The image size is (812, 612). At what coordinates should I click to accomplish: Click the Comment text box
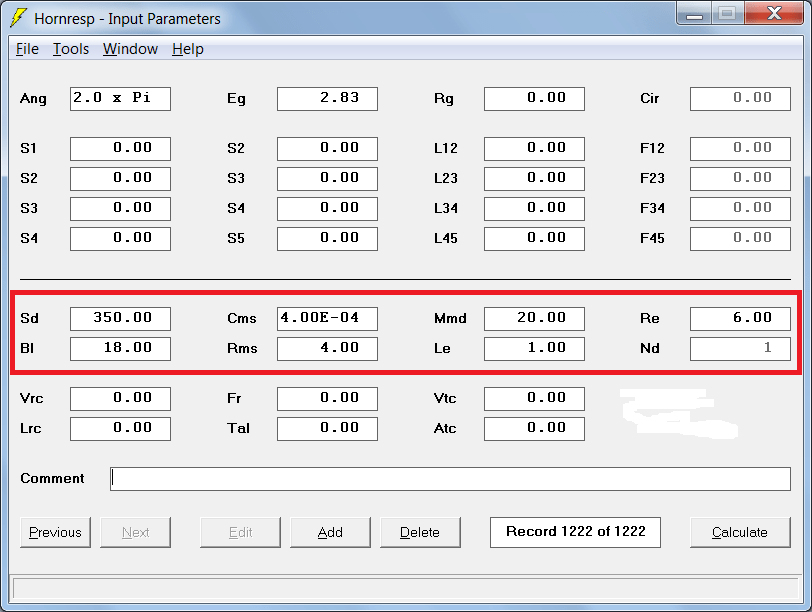pyautogui.click(x=450, y=479)
